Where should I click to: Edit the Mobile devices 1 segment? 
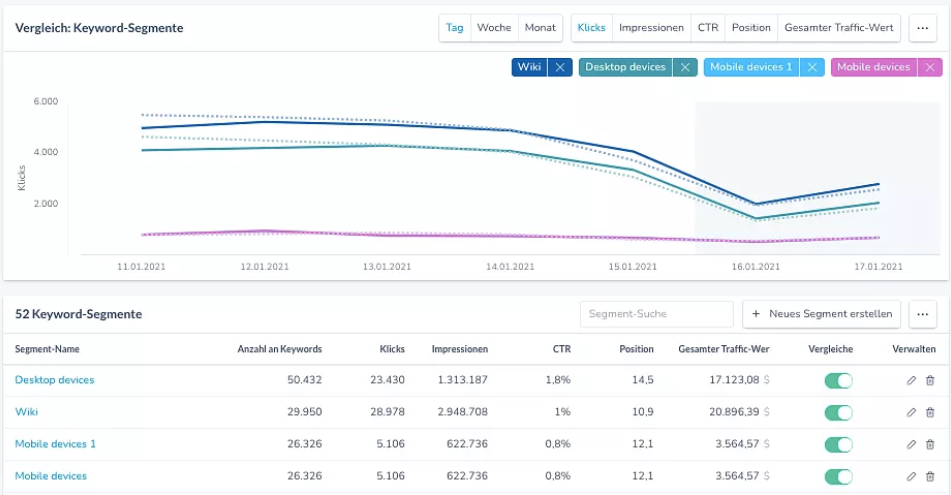(x=911, y=444)
